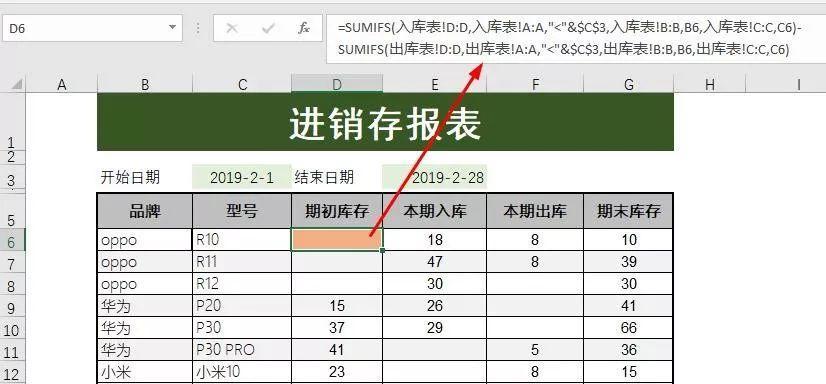
Task: Select column F header
Action: pyautogui.click(x=535, y=84)
